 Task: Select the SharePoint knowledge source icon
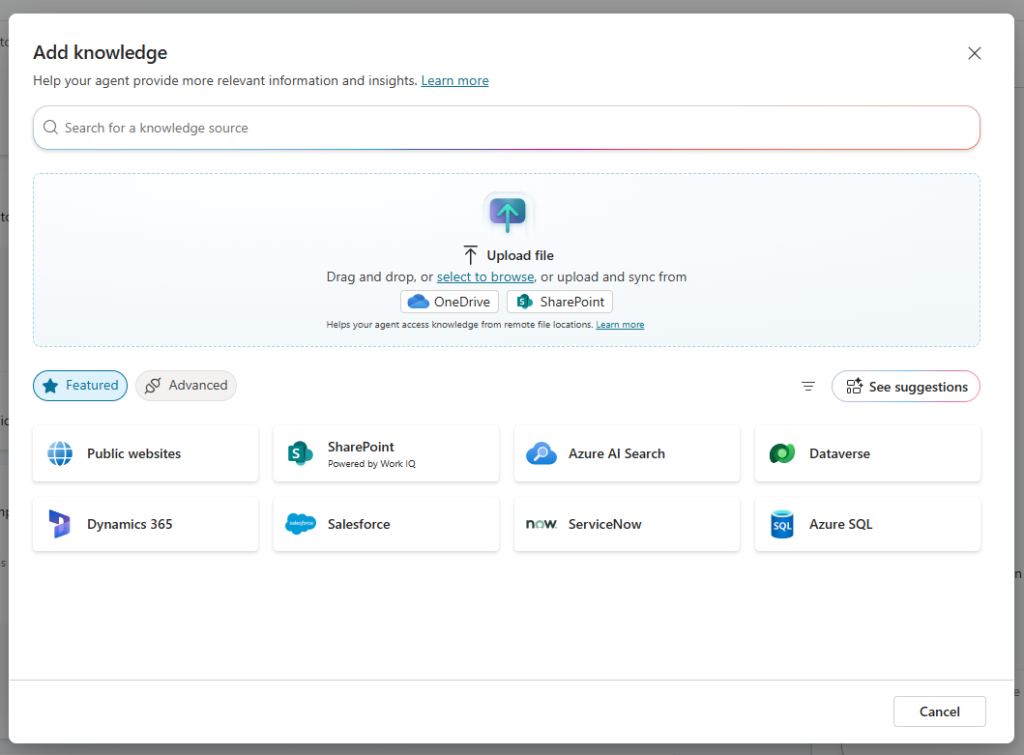tap(300, 454)
